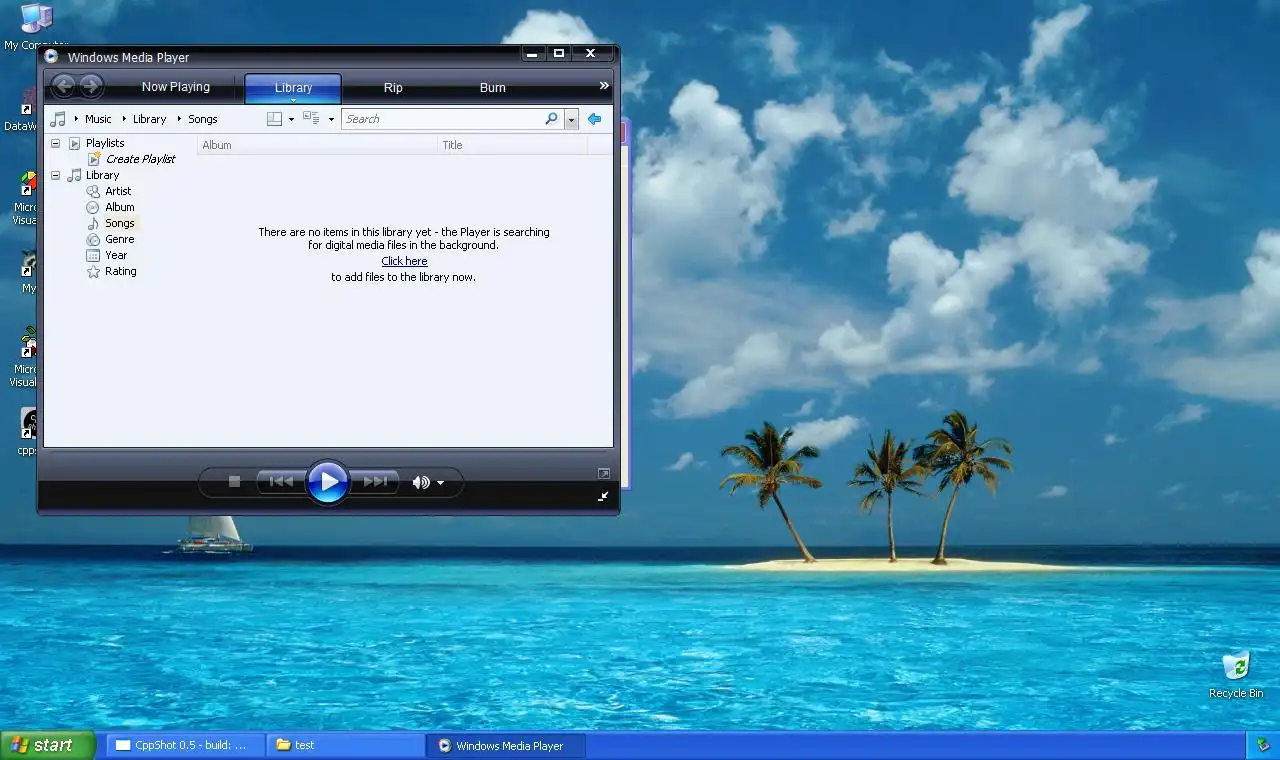Click the Genre icon in library tree
The width and height of the screenshot is (1280, 760).
(x=93, y=239)
